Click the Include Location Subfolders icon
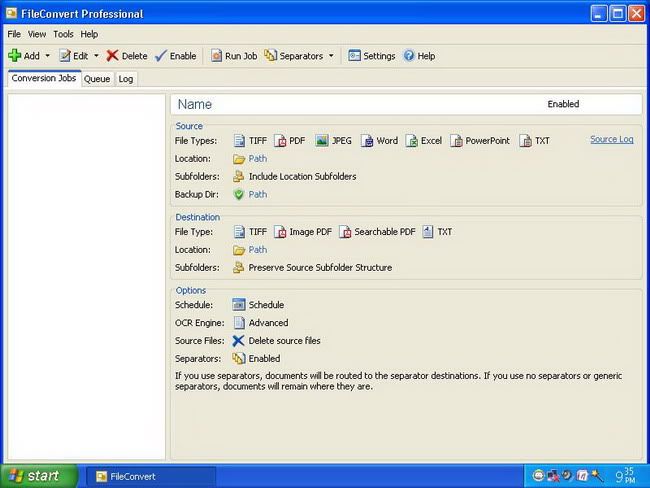Screen dimensions: 650x488 (x=238, y=177)
